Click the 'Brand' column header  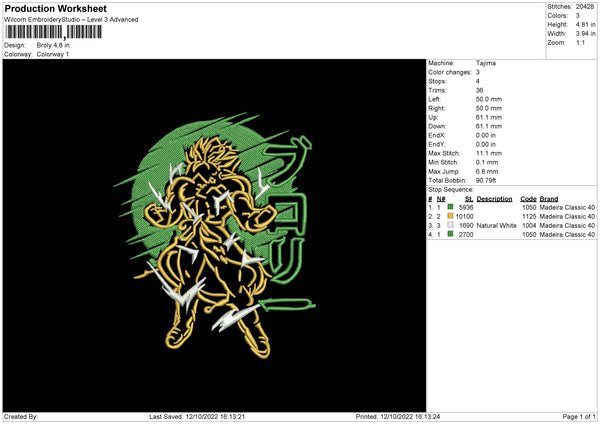(x=549, y=199)
